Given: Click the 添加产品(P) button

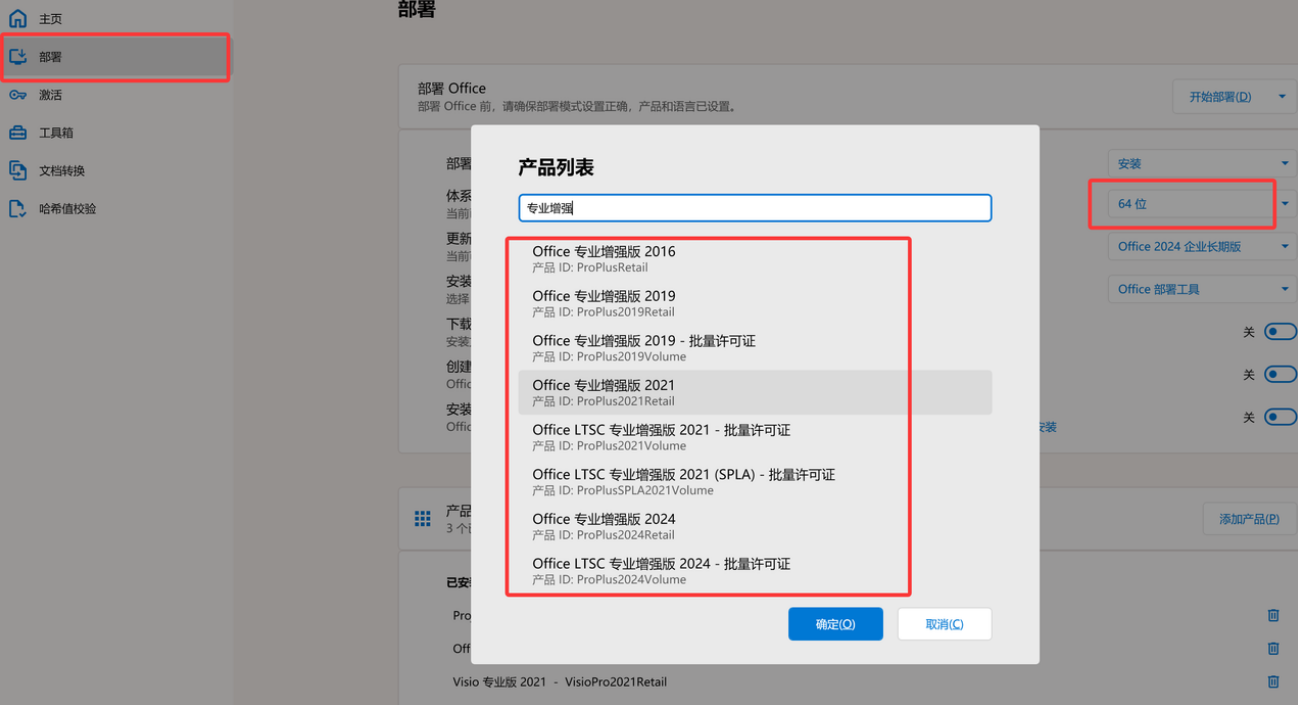Looking at the screenshot, I should tap(1249, 519).
